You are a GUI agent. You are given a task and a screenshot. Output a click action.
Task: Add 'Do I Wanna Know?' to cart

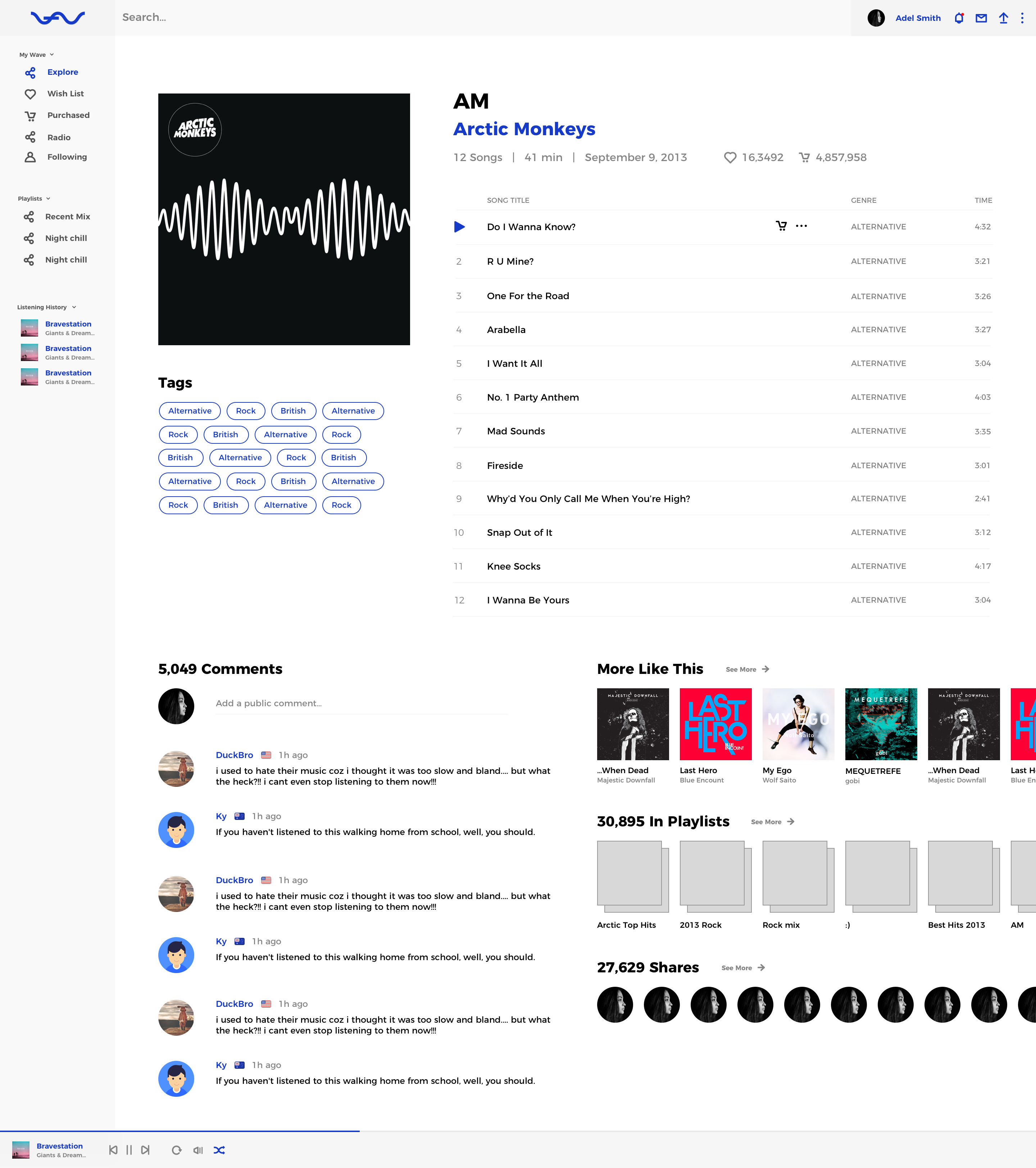(x=781, y=226)
